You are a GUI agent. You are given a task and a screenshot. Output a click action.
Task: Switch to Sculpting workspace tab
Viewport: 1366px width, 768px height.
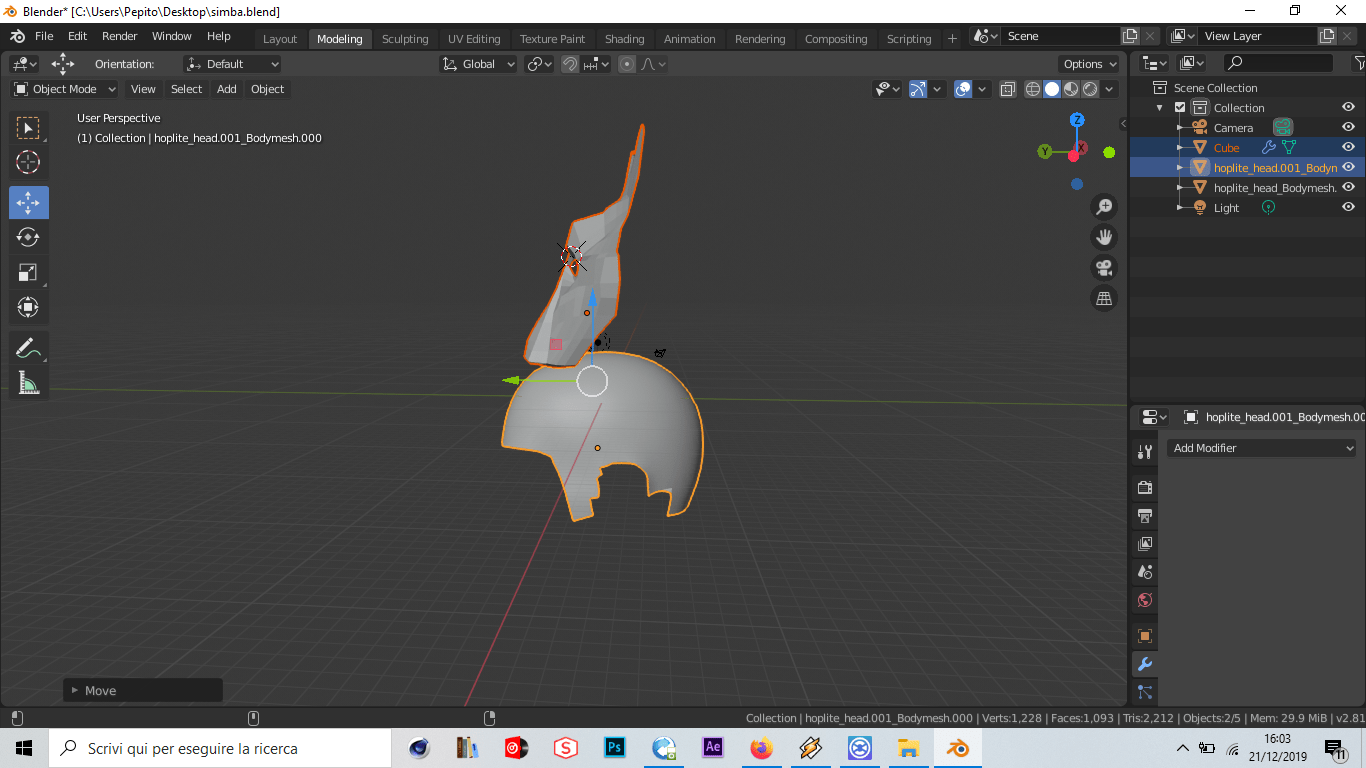pos(405,39)
